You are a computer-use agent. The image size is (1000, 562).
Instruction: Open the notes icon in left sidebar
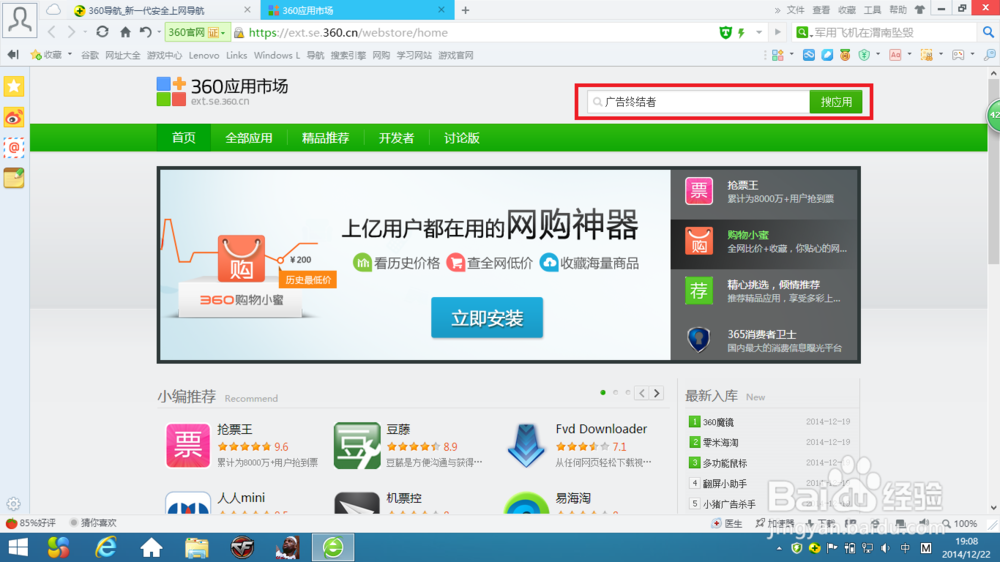click(x=14, y=178)
